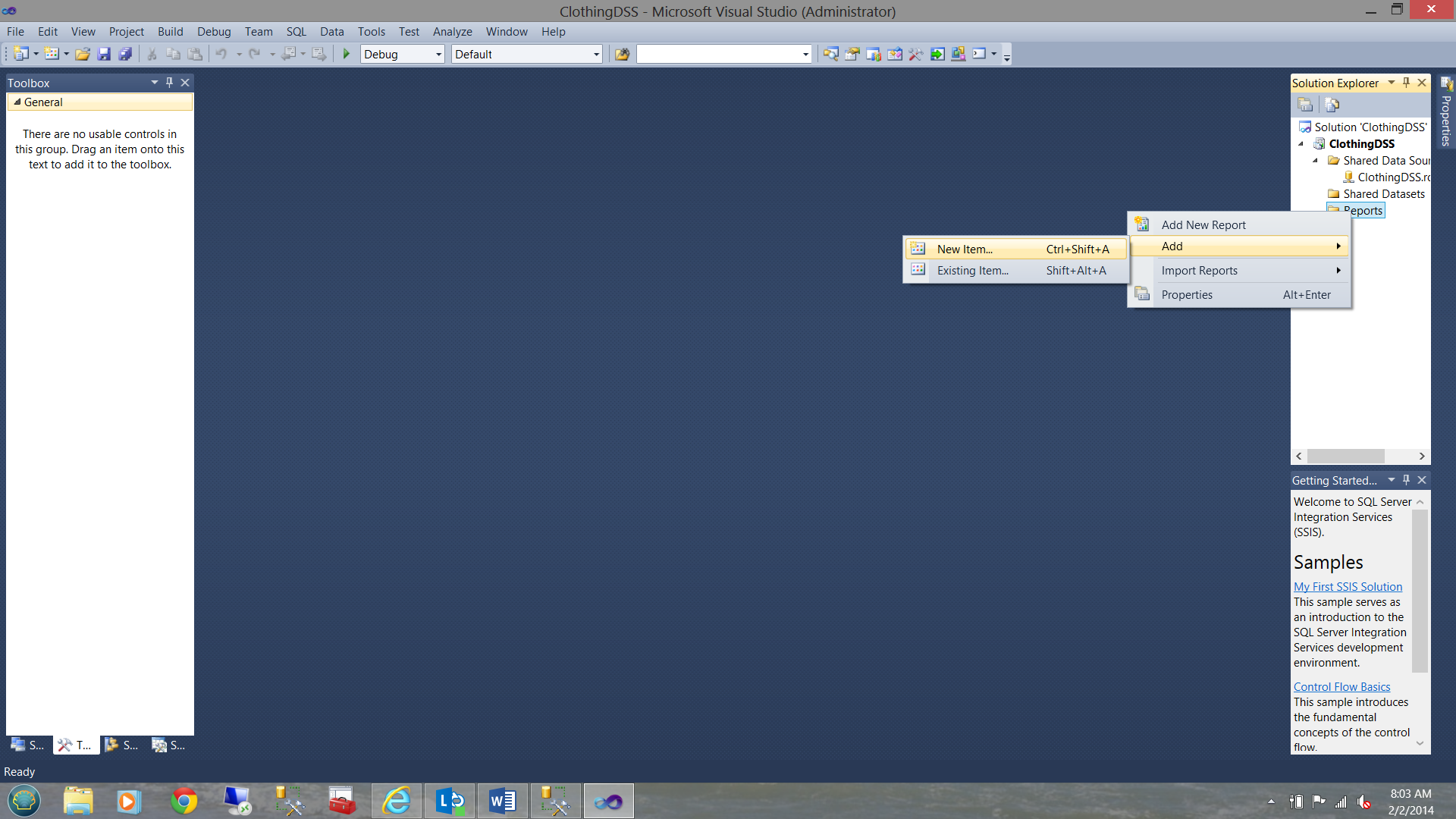Click the Save All toolbar icon
Viewport: 1456px width, 819px height.
[x=126, y=54]
